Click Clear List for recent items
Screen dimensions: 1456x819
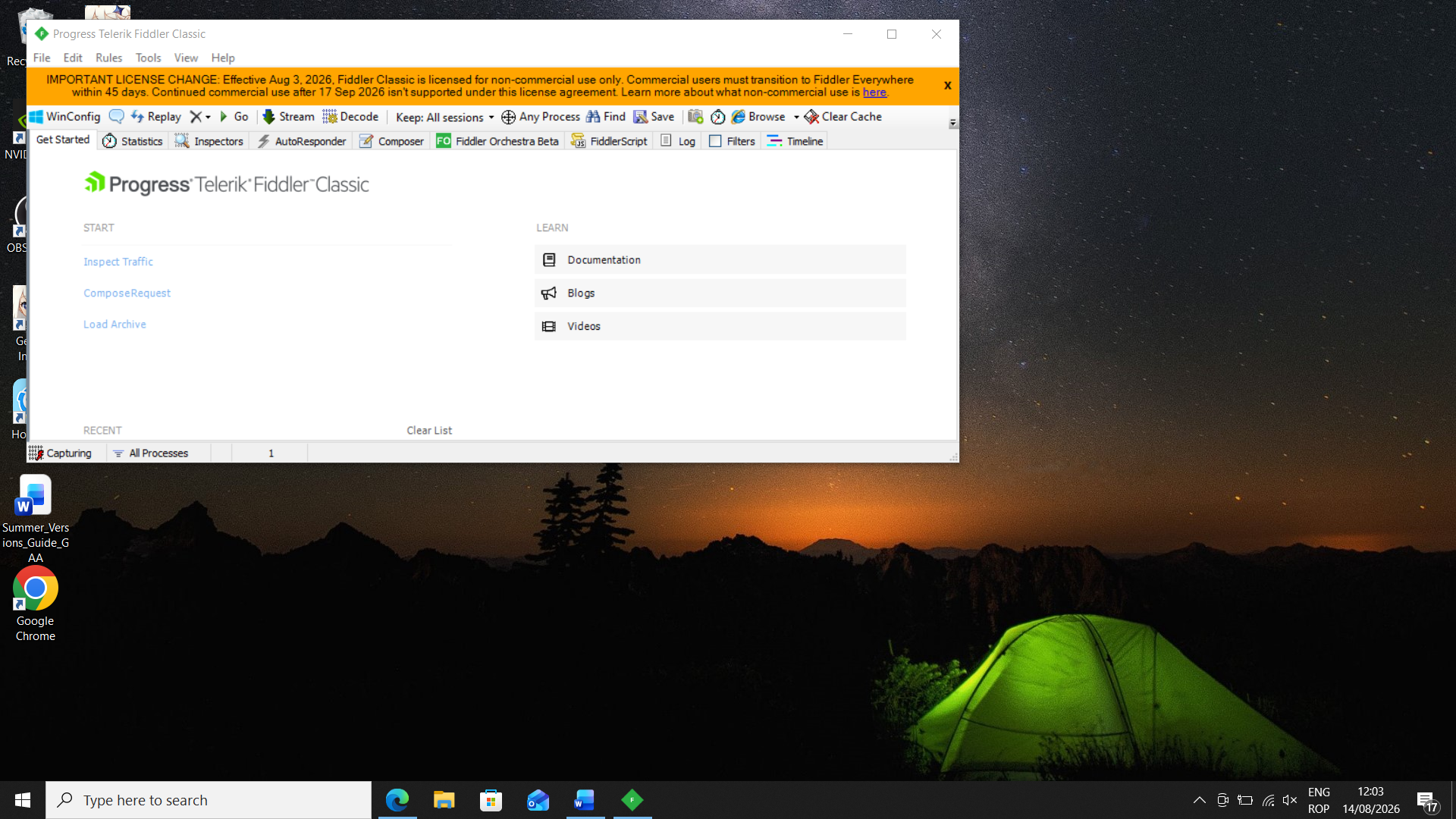click(429, 431)
